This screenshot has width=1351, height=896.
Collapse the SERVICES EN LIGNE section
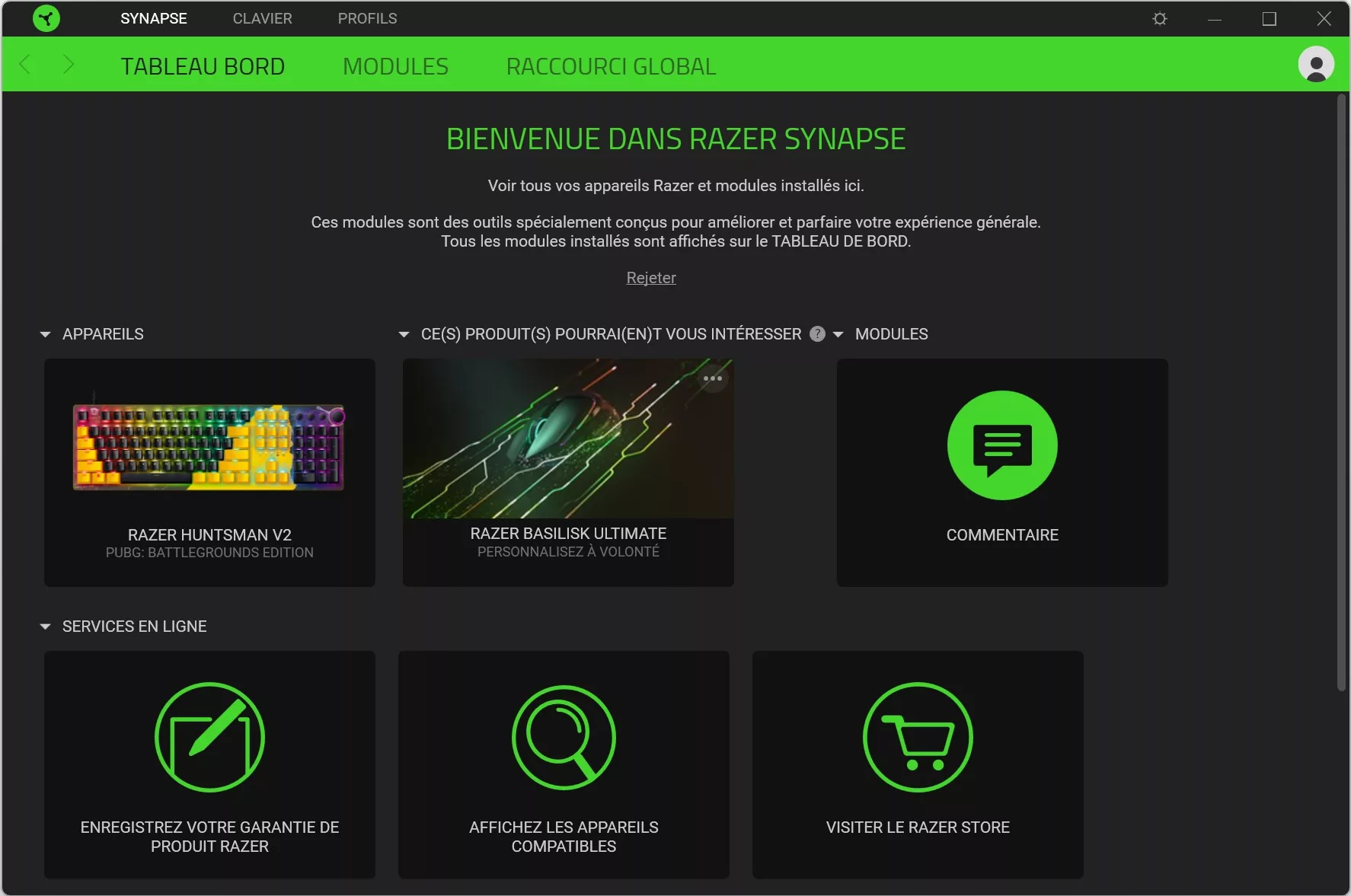point(45,626)
